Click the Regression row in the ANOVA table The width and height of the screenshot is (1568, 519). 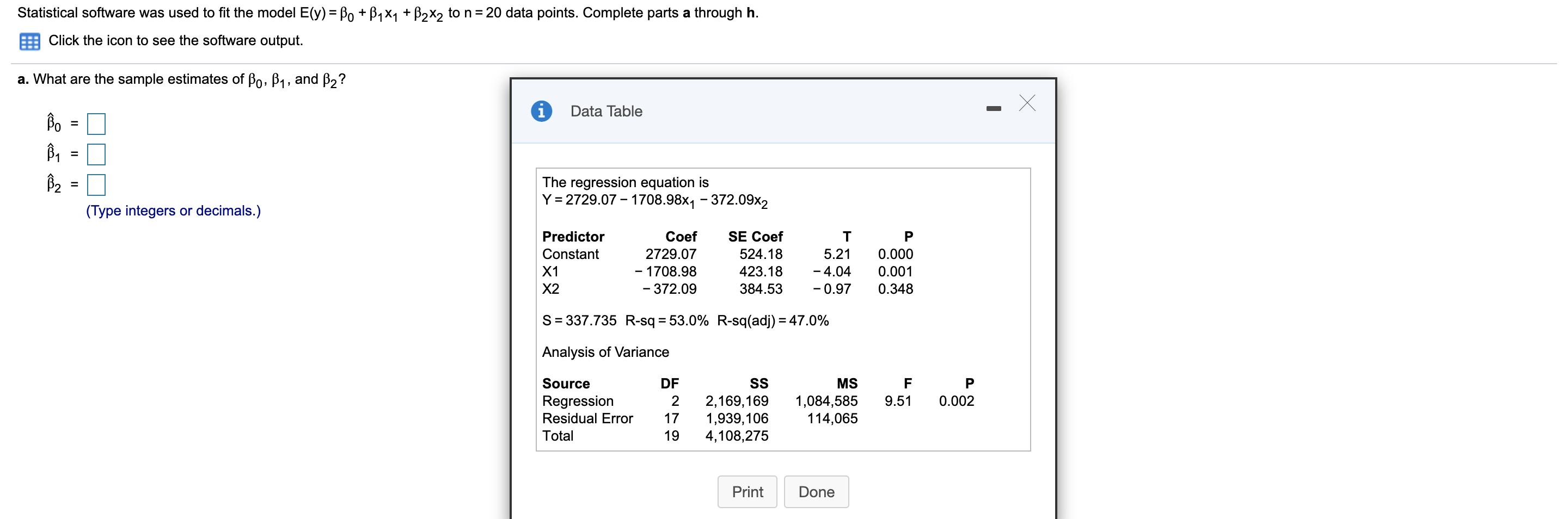pyautogui.click(x=578, y=400)
